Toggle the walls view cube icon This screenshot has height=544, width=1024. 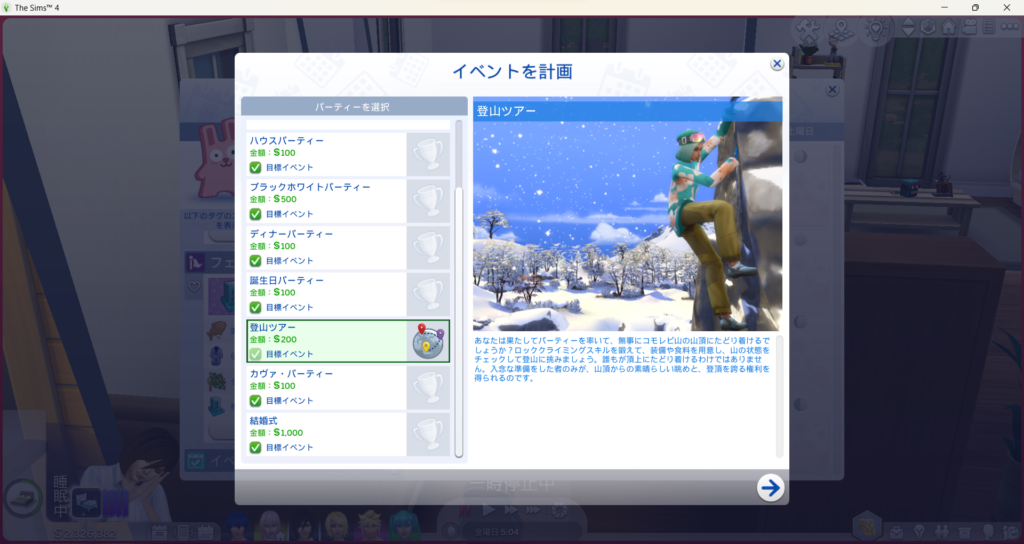(928, 27)
